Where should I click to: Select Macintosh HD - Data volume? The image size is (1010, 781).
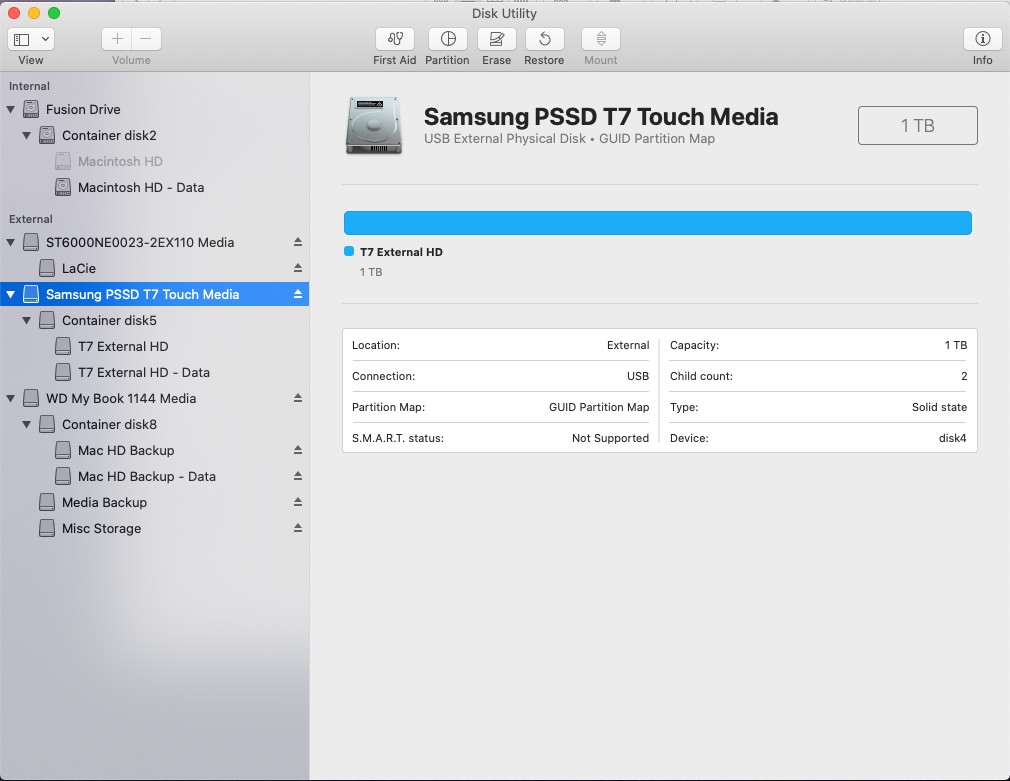point(155,188)
